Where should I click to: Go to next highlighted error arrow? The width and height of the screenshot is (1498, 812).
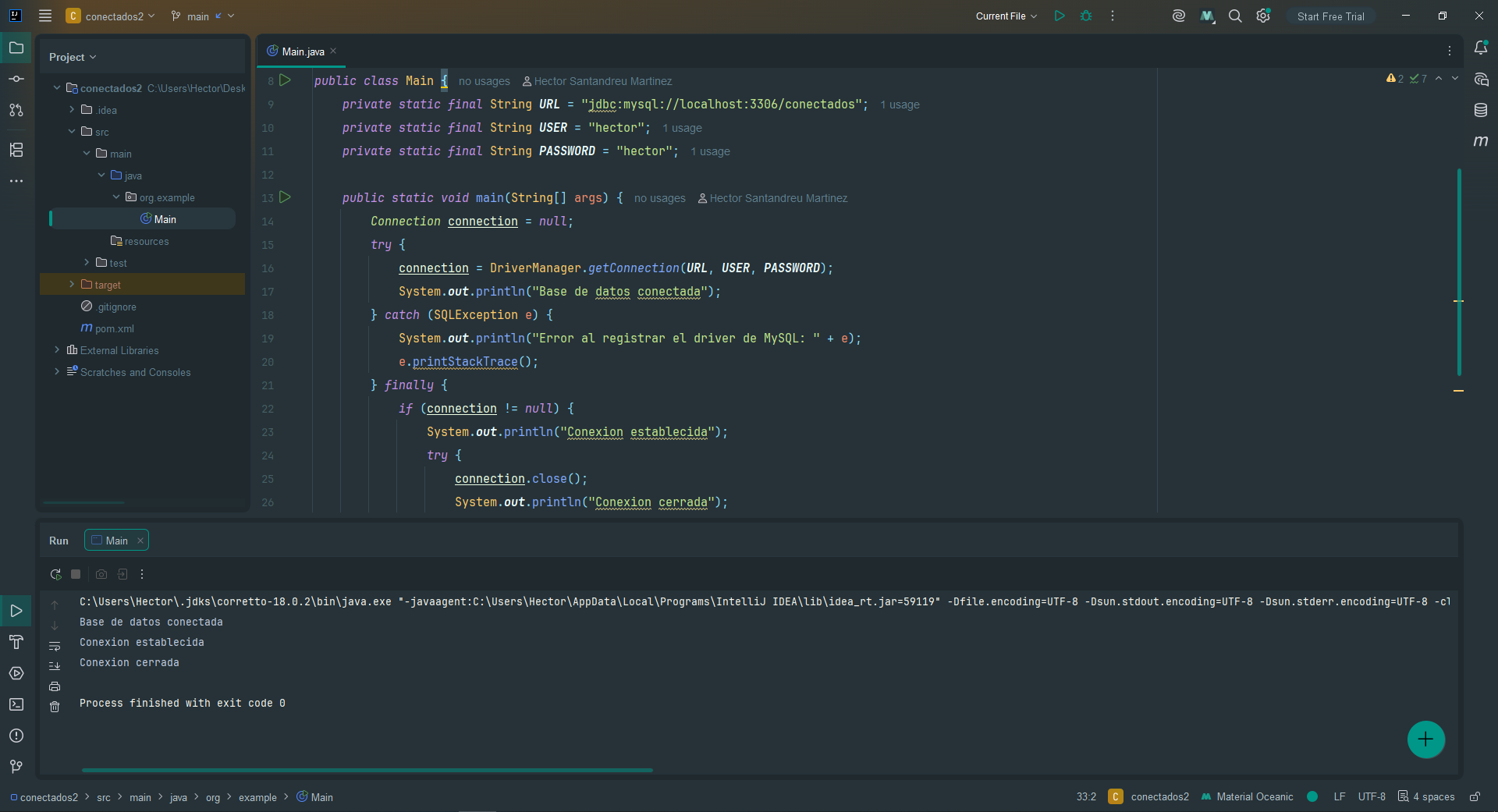[x=1455, y=78]
